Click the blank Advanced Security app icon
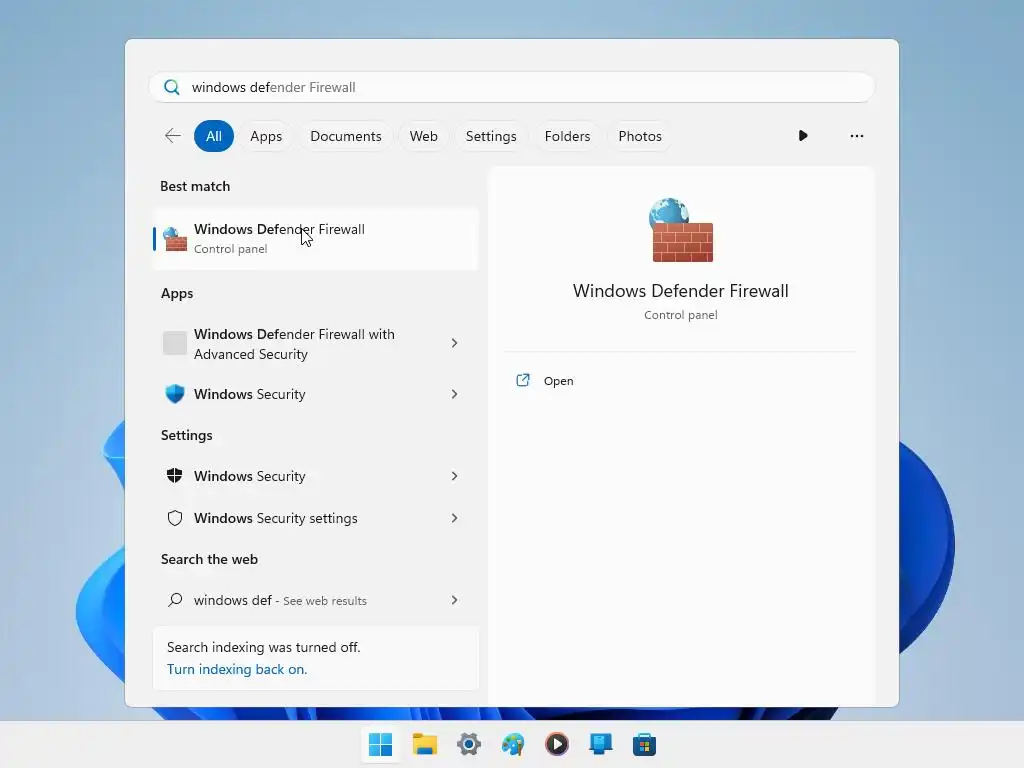The height and width of the screenshot is (768, 1024). (x=174, y=343)
